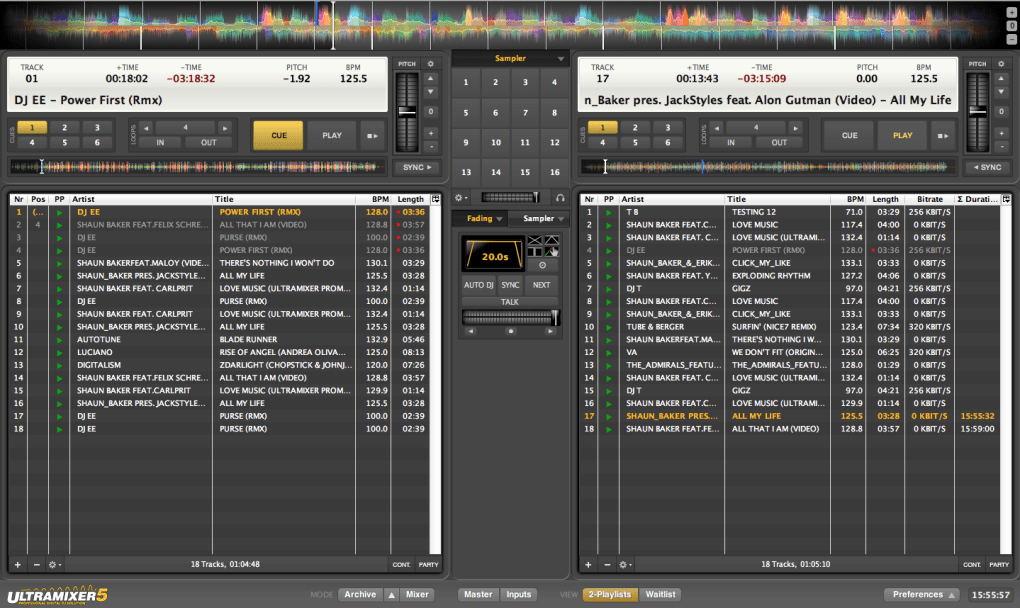
Task: Switch to Mixer mode
Action: click(417, 594)
